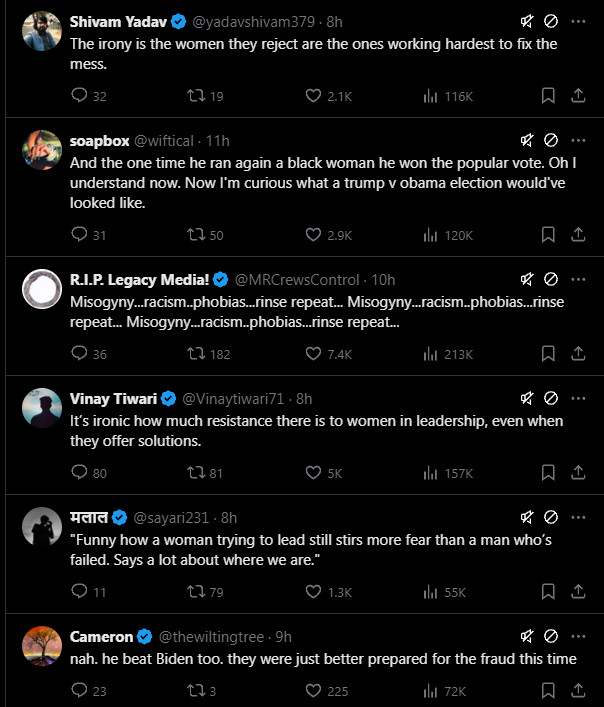Block the soapbox account
Image resolution: width=604 pixels, height=707 pixels.
point(551,140)
